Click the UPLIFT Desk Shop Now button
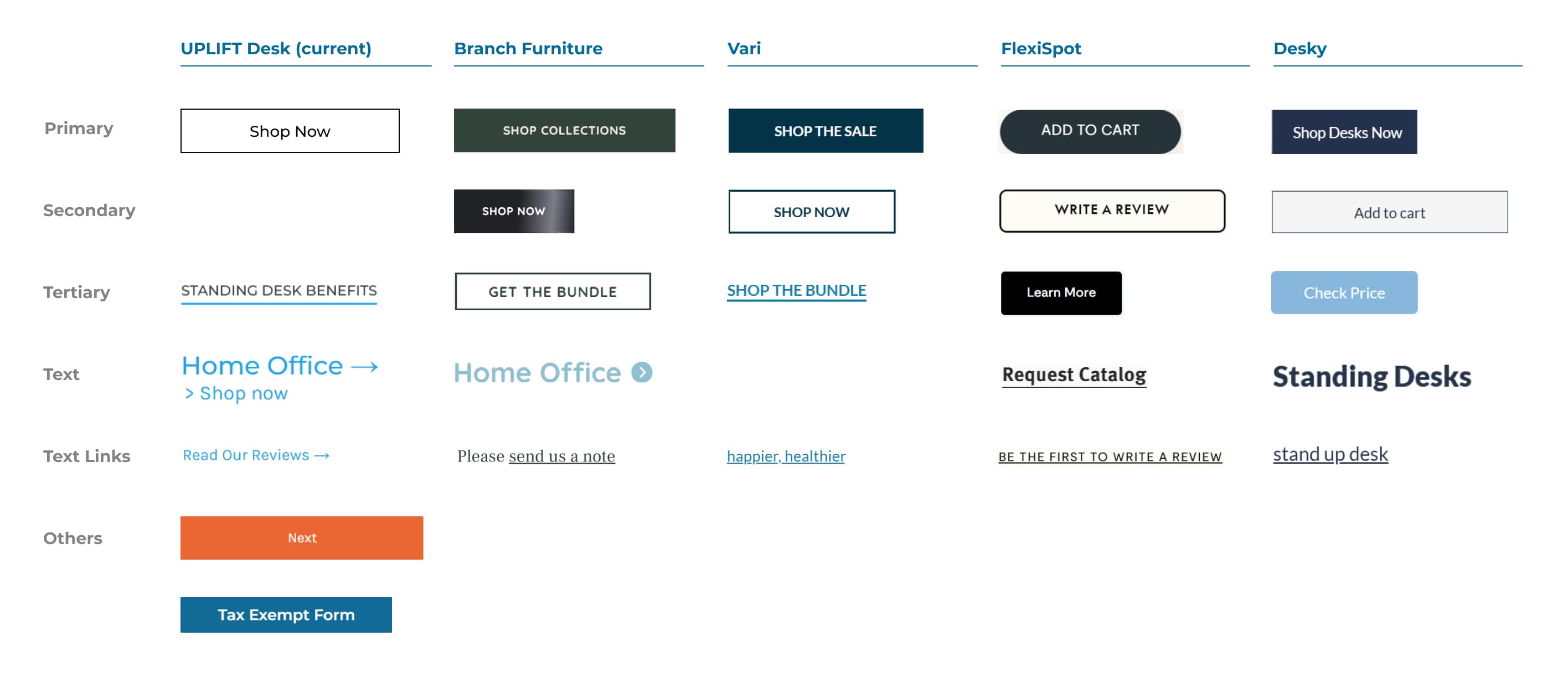Screen dimensions: 1568x677 (x=288, y=130)
